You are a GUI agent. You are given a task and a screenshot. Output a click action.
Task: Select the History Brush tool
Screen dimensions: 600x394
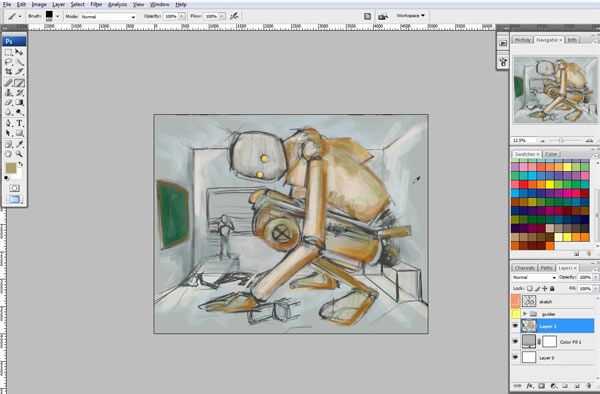coord(19,93)
